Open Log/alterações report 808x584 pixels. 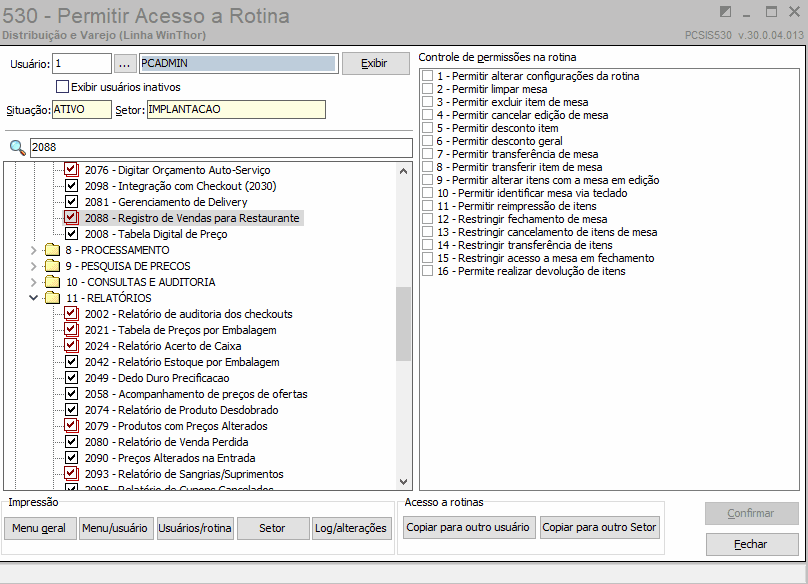(351, 528)
